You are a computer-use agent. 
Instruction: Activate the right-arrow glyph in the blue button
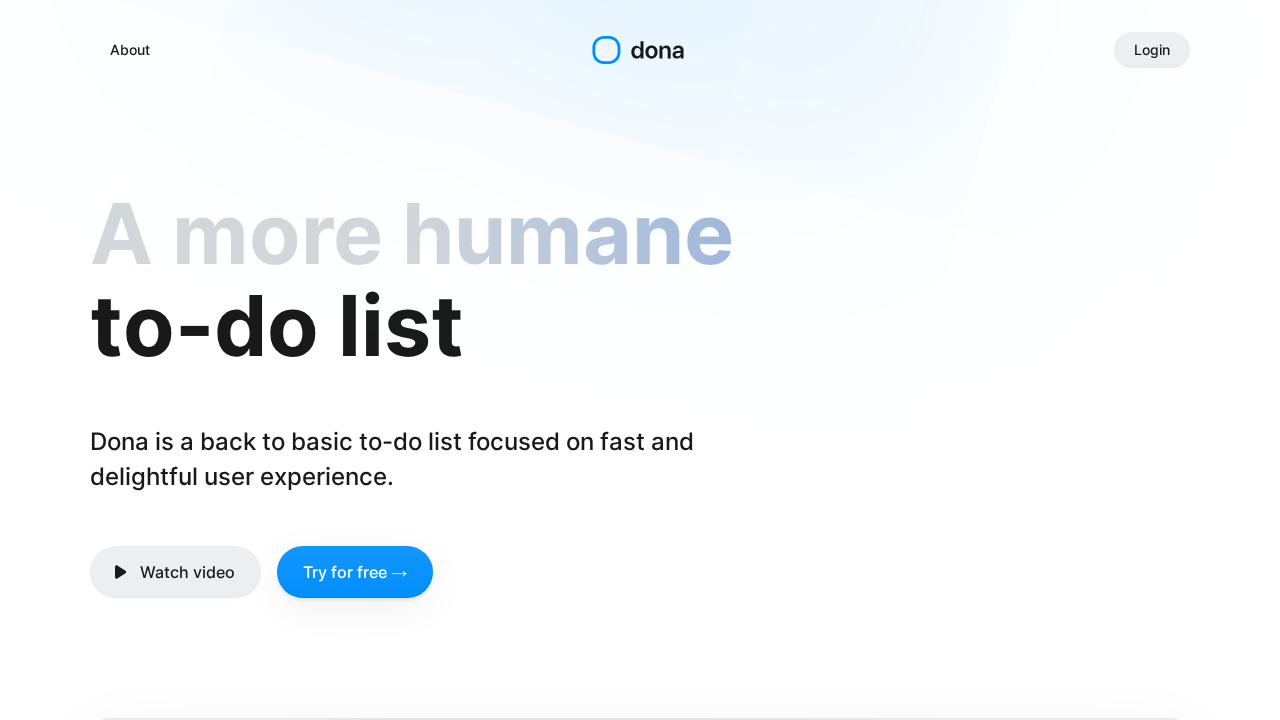coord(400,572)
